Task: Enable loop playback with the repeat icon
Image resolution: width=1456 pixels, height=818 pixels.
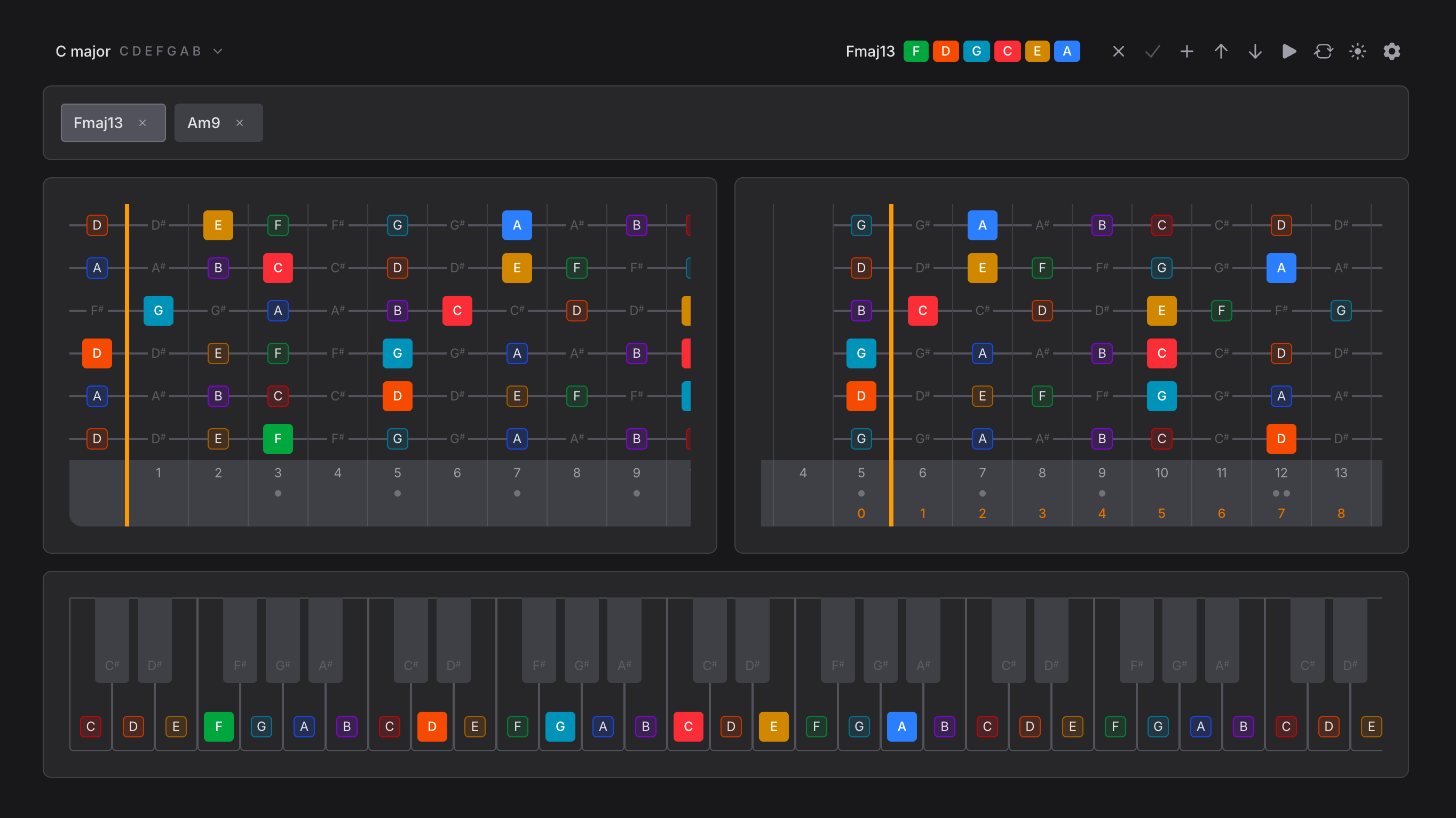Action: (1324, 51)
